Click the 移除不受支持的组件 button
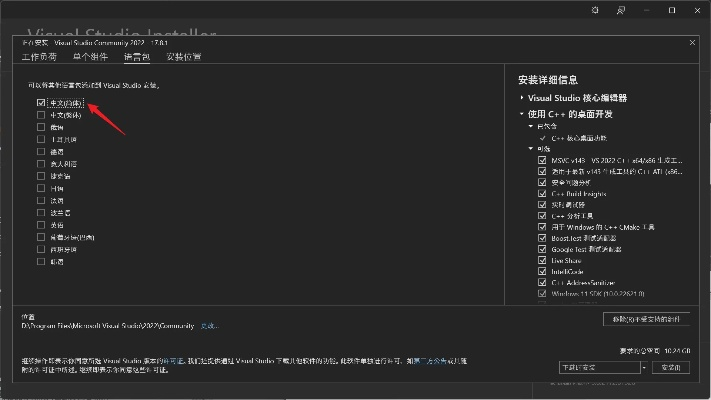 click(x=647, y=319)
